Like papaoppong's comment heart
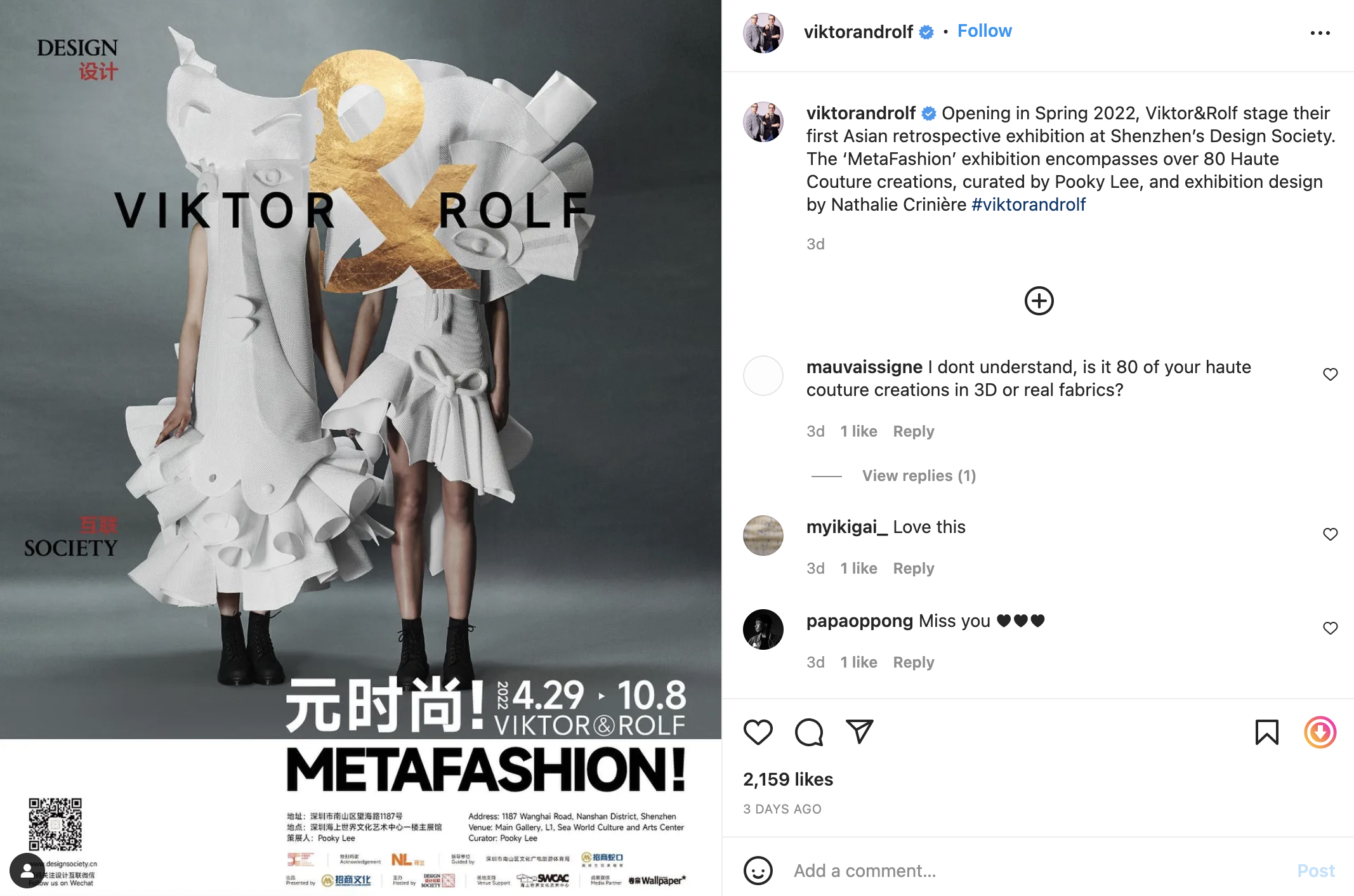Viewport: 1354px width, 896px height. pos(1331,628)
